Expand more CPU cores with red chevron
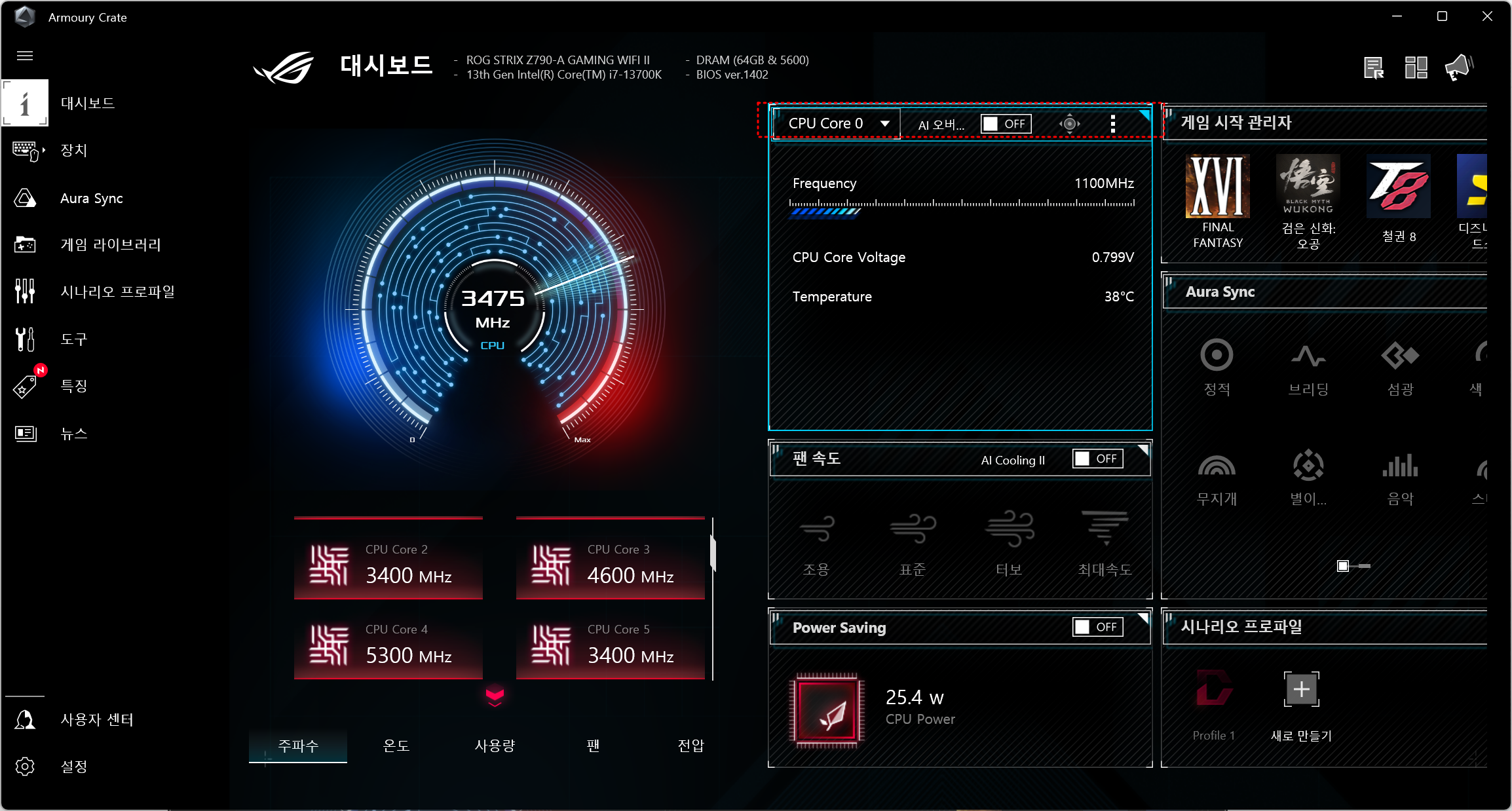The image size is (1512, 811). click(x=495, y=696)
